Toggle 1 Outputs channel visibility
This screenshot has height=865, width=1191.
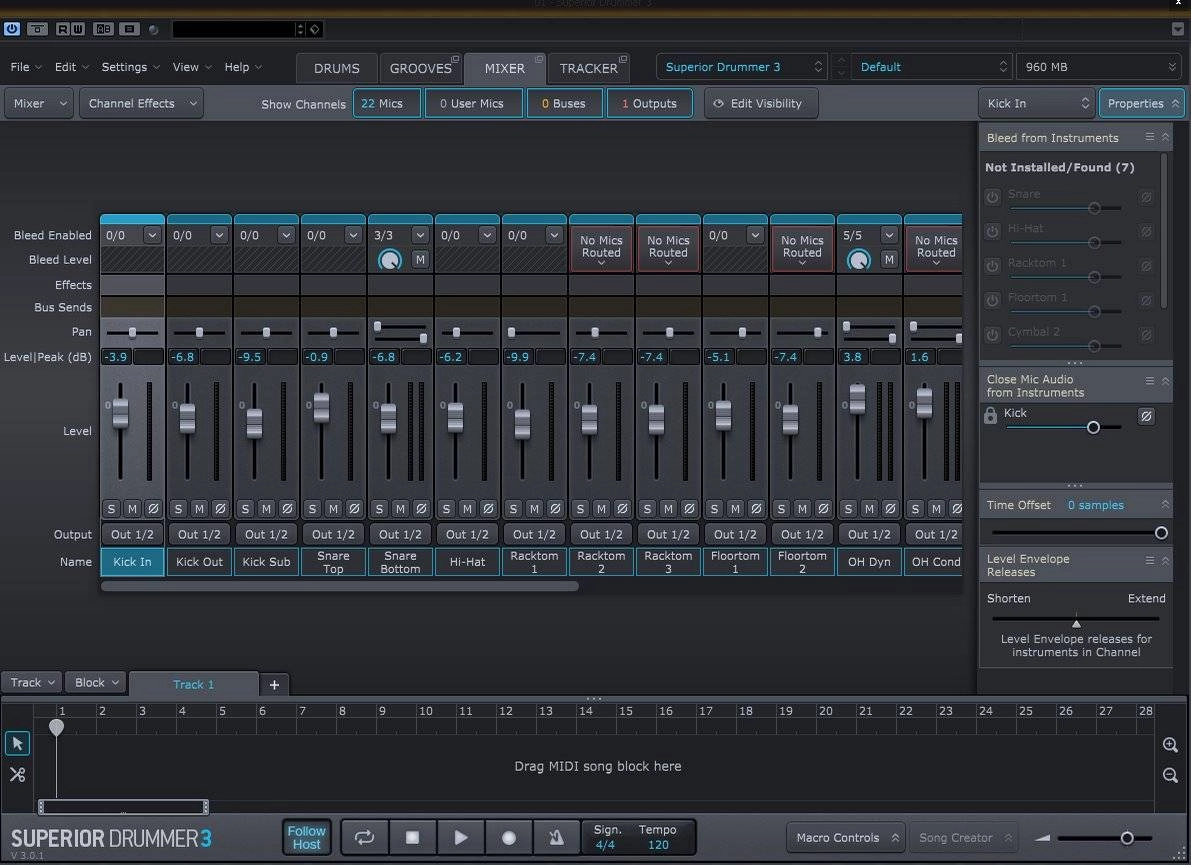pyautogui.click(x=649, y=103)
